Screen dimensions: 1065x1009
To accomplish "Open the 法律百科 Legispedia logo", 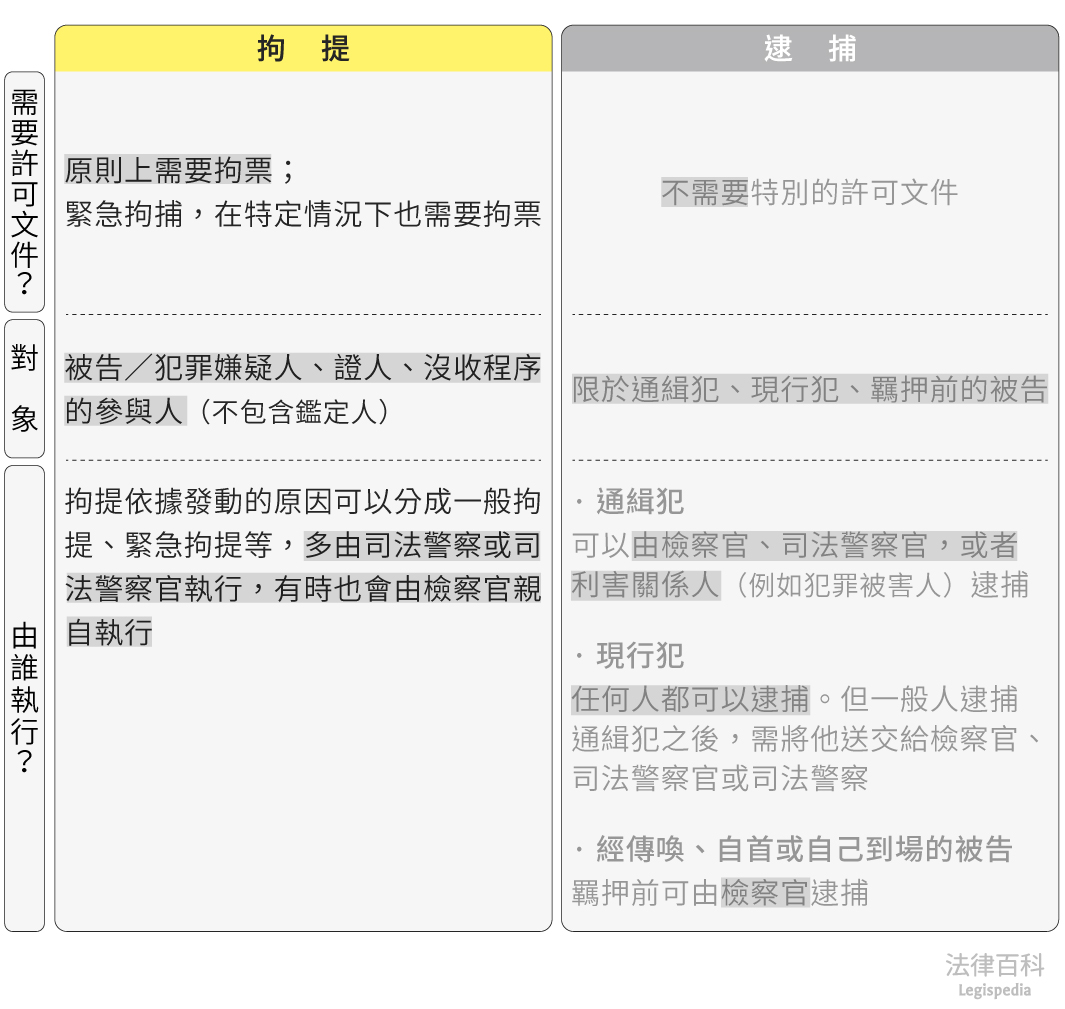I will tap(994, 975).
